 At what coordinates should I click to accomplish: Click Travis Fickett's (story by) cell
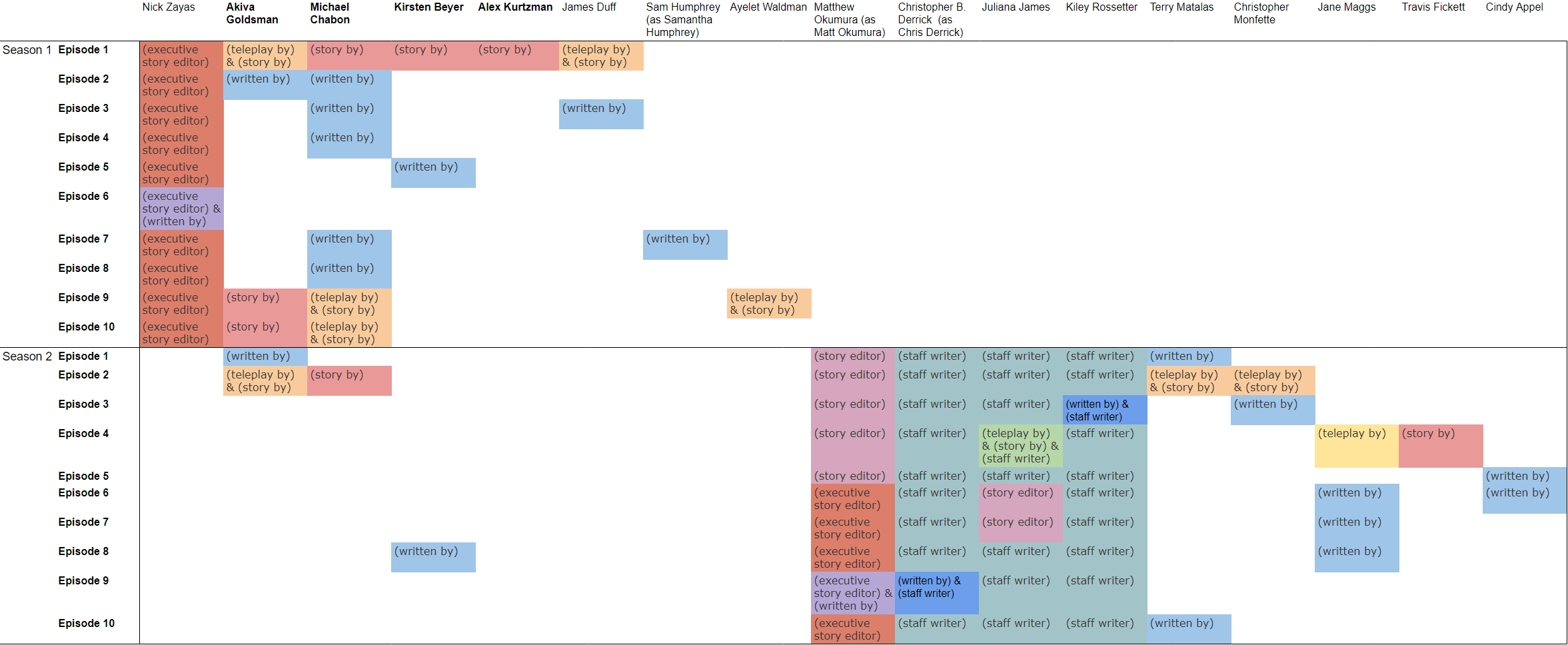[x=1441, y=446]
